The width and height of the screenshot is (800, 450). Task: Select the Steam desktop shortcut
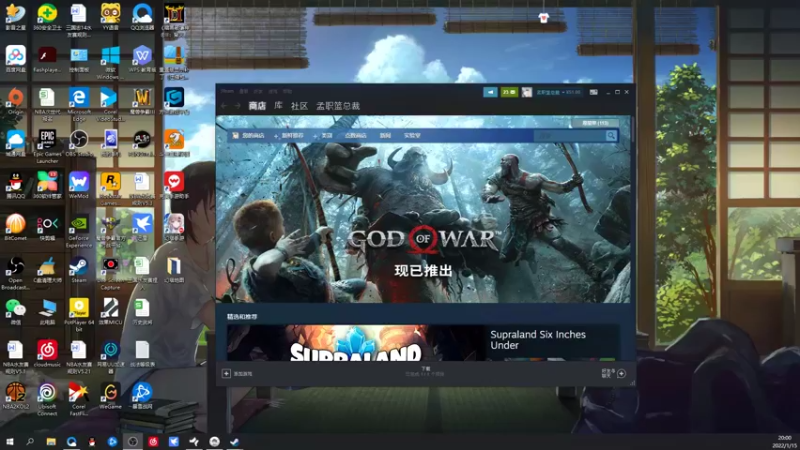(x=79, y=270)
